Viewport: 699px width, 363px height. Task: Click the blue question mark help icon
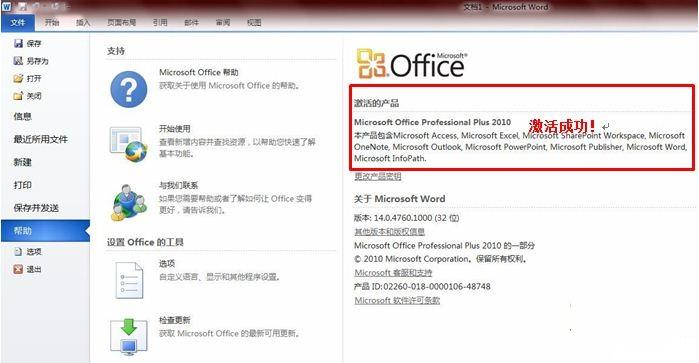click(x=129, y=90)
